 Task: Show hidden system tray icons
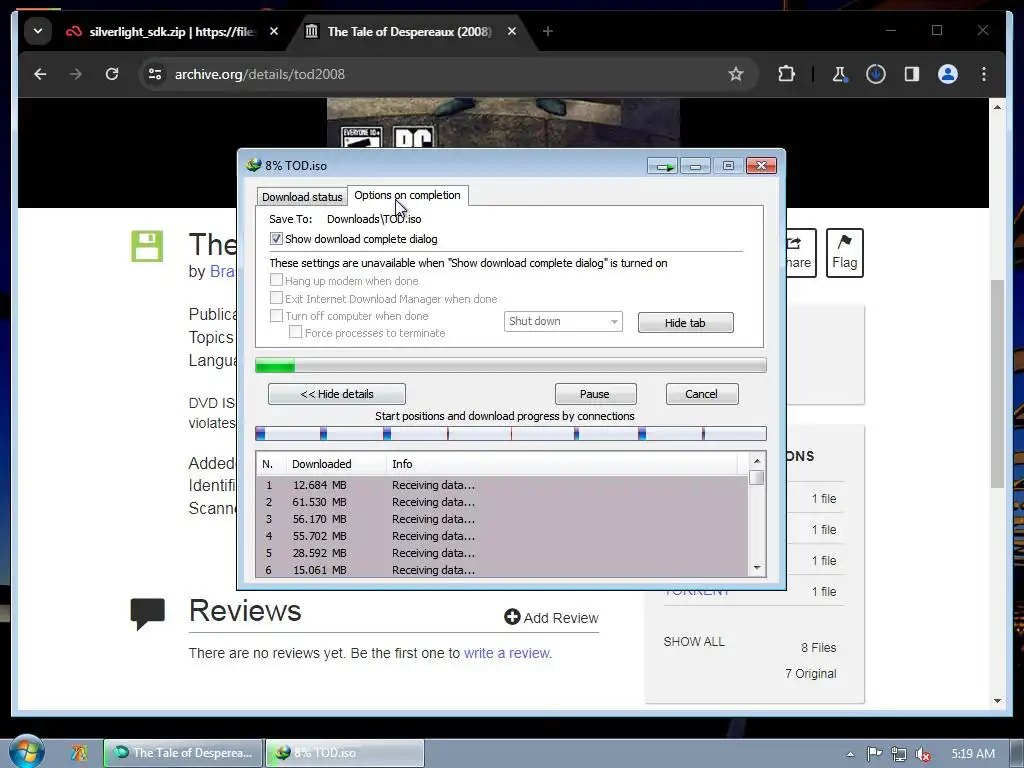pyautogui.click(x=850, y=754)
